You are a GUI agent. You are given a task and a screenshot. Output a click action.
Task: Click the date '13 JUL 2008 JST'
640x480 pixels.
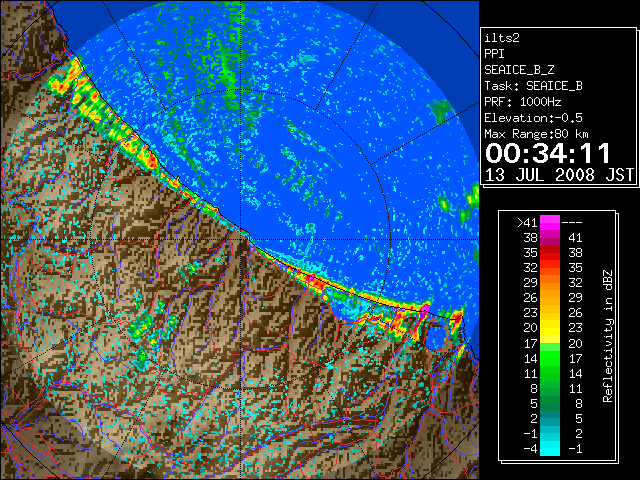pyautogui.click(x=559, y=175)
